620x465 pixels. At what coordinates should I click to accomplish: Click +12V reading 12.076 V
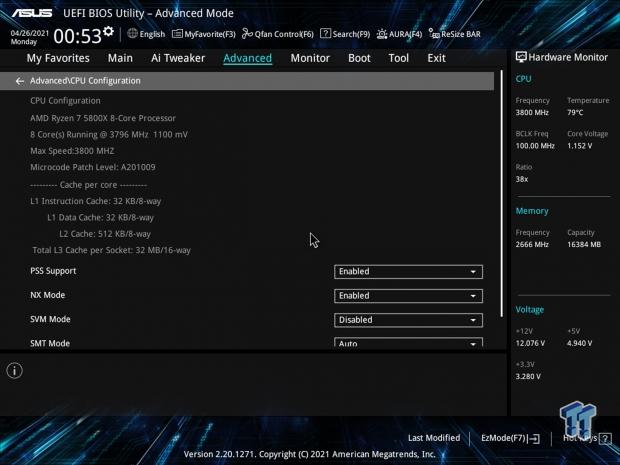click(x=530, y=343)
